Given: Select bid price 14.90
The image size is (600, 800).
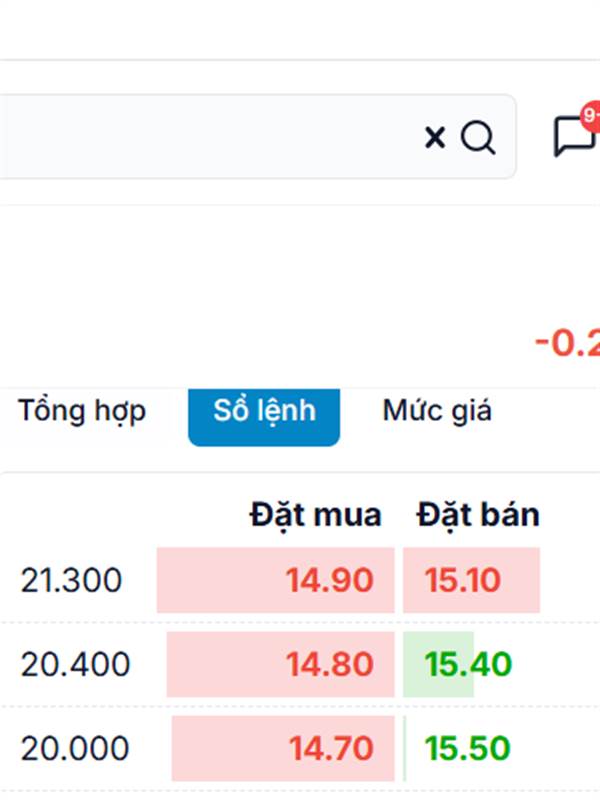Looking at the screenshot, I should click(x=329, y=580).
